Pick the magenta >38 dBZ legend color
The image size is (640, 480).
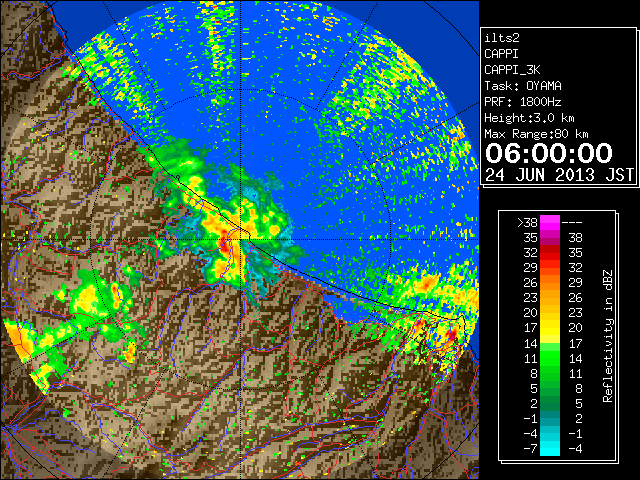click(550, 222)
